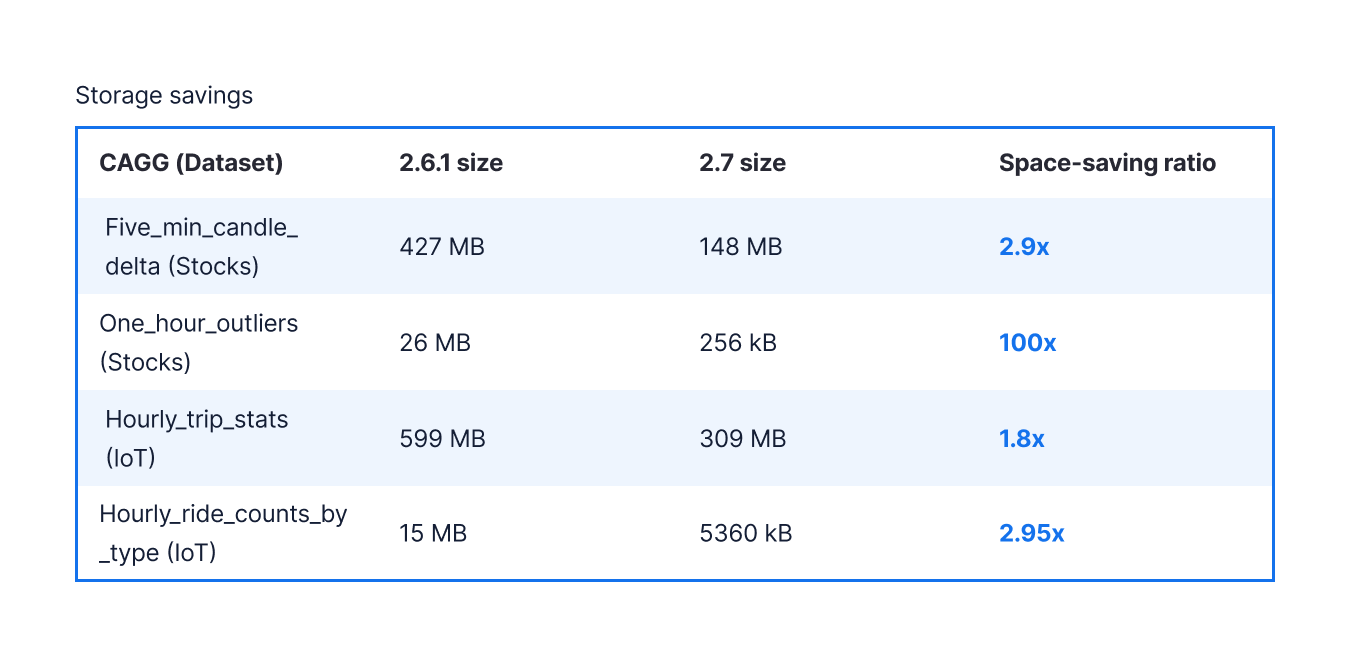This screenshot has height=654, width=1351.
Task: Select the Hourly_ride_counts_by_type (IoT) dataset cell
Action: coord(223,533)
